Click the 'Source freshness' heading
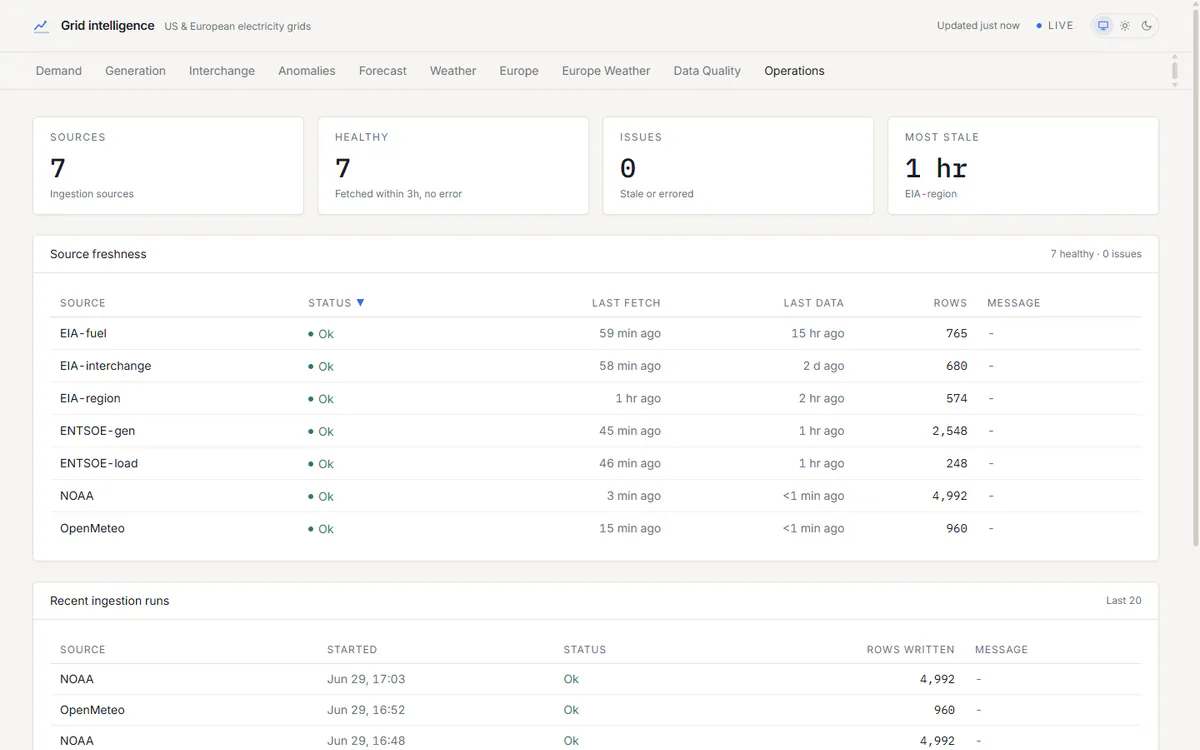Image resolution: width=1200 pixels, height=750 pixels. (98, 254)
